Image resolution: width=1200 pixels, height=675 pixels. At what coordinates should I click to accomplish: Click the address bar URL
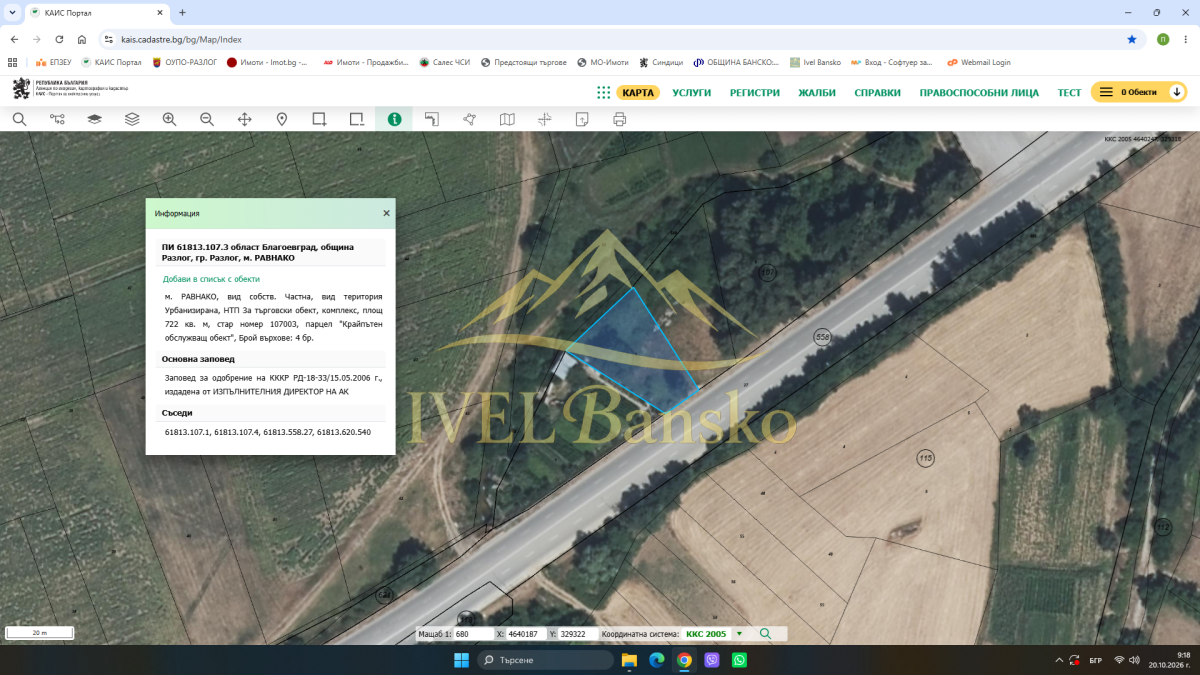point(182,39)
